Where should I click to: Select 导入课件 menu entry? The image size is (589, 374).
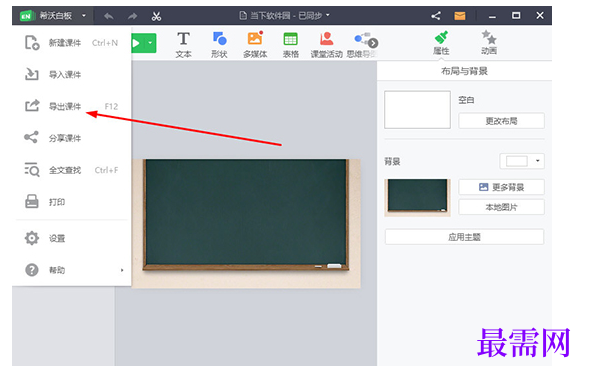pos(71,74)
